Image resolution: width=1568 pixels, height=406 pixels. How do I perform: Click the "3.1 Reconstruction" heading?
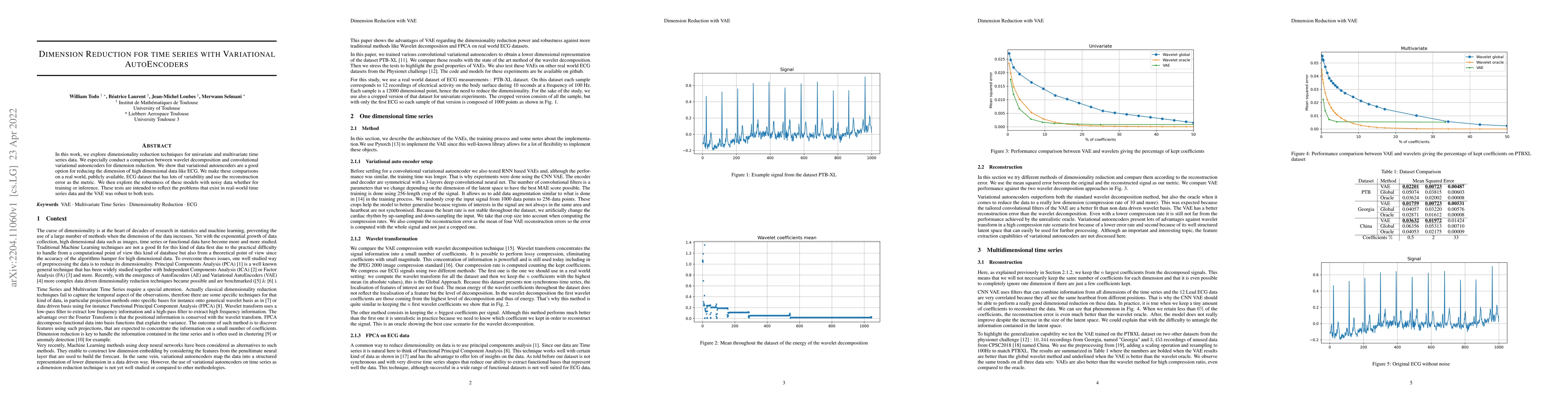pyautogui.click(x=1001, y=262)
